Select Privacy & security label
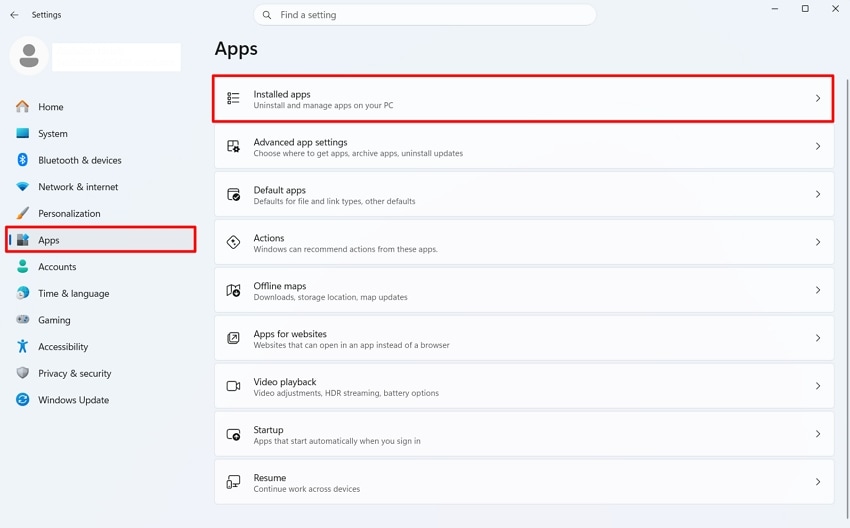The width and height of the screenshot is (850, 528). click(75, 373)
